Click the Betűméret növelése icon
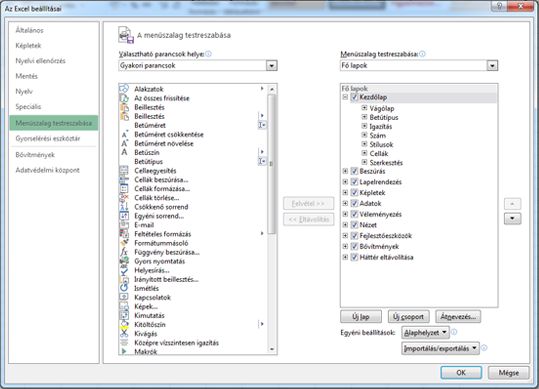 [x=124, y=143]
